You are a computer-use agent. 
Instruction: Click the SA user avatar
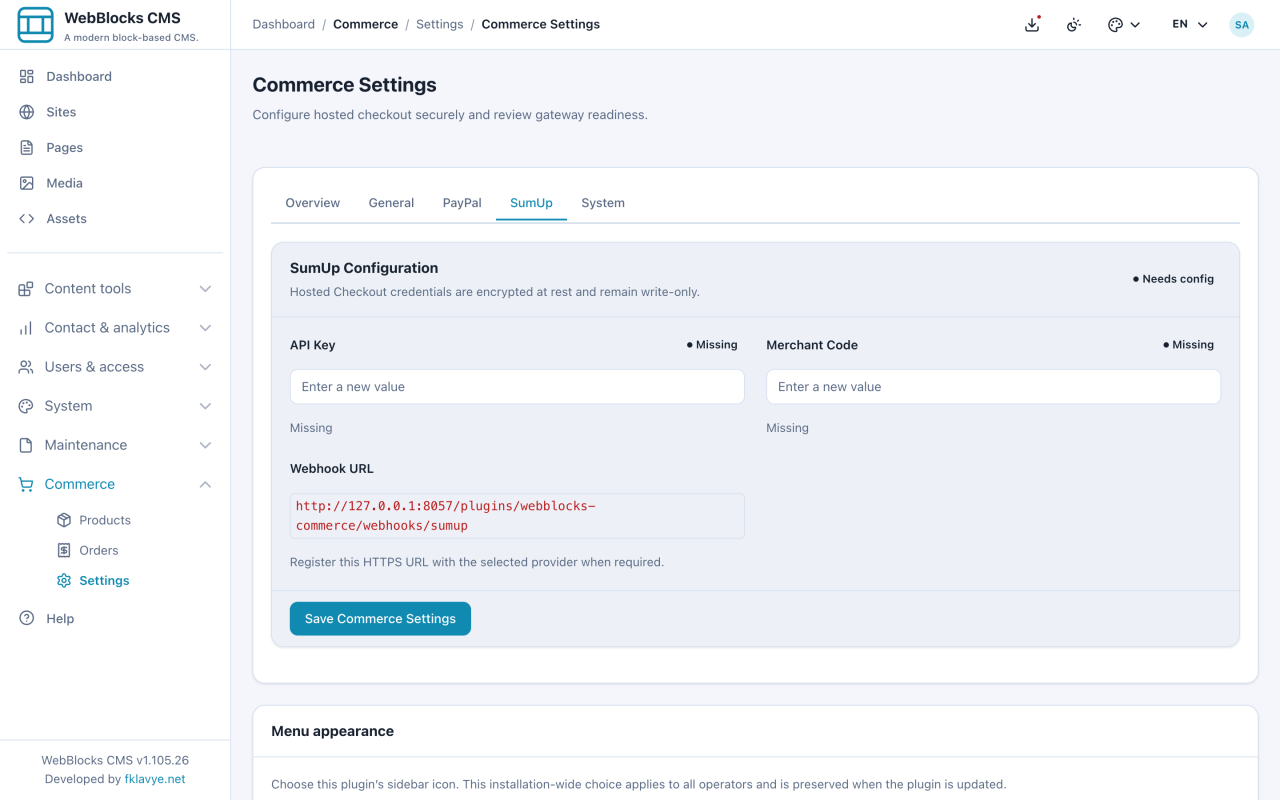click(x=1241, y=24)
